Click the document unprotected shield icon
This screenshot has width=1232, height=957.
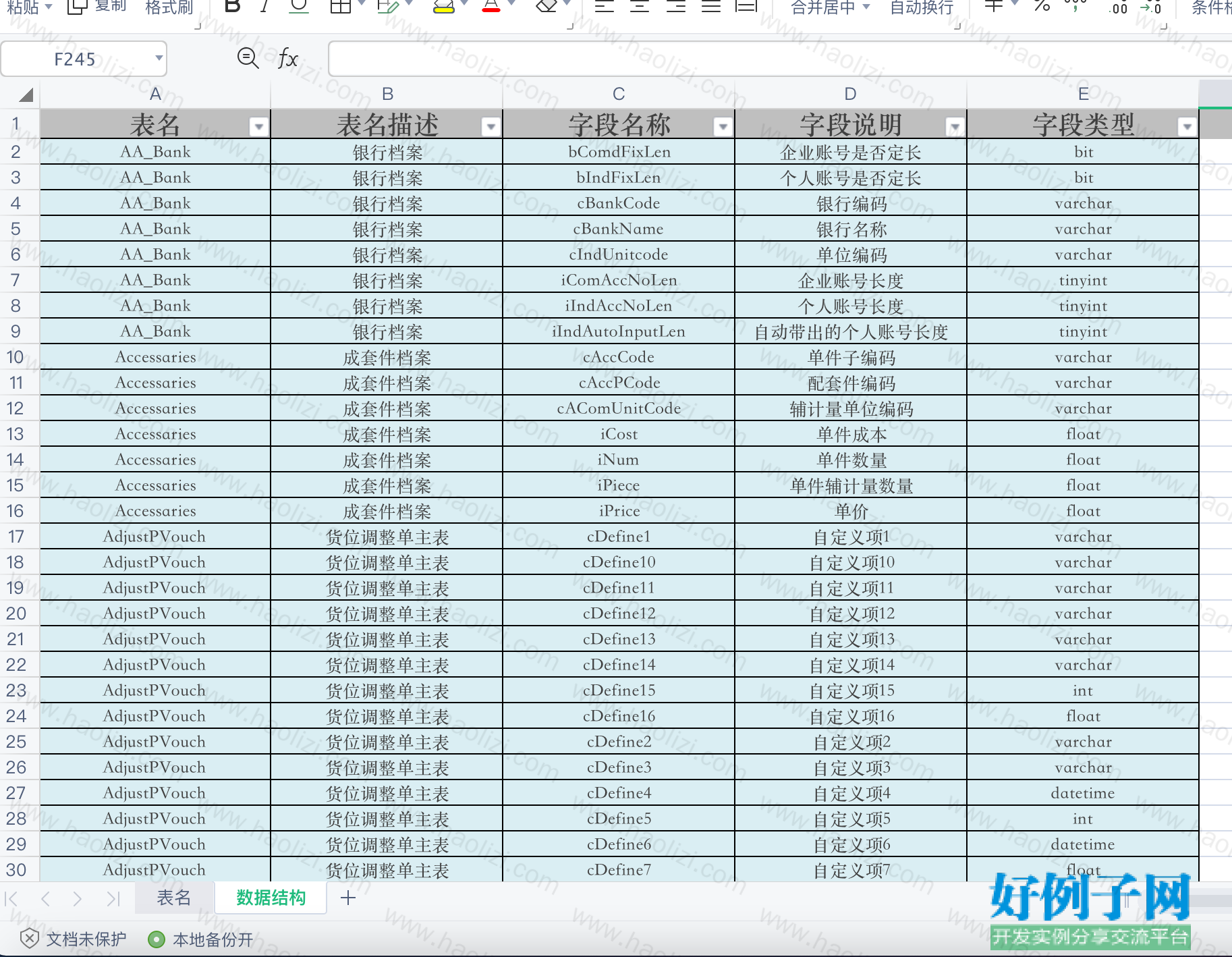pyautogui.click(x=29, y=938)
